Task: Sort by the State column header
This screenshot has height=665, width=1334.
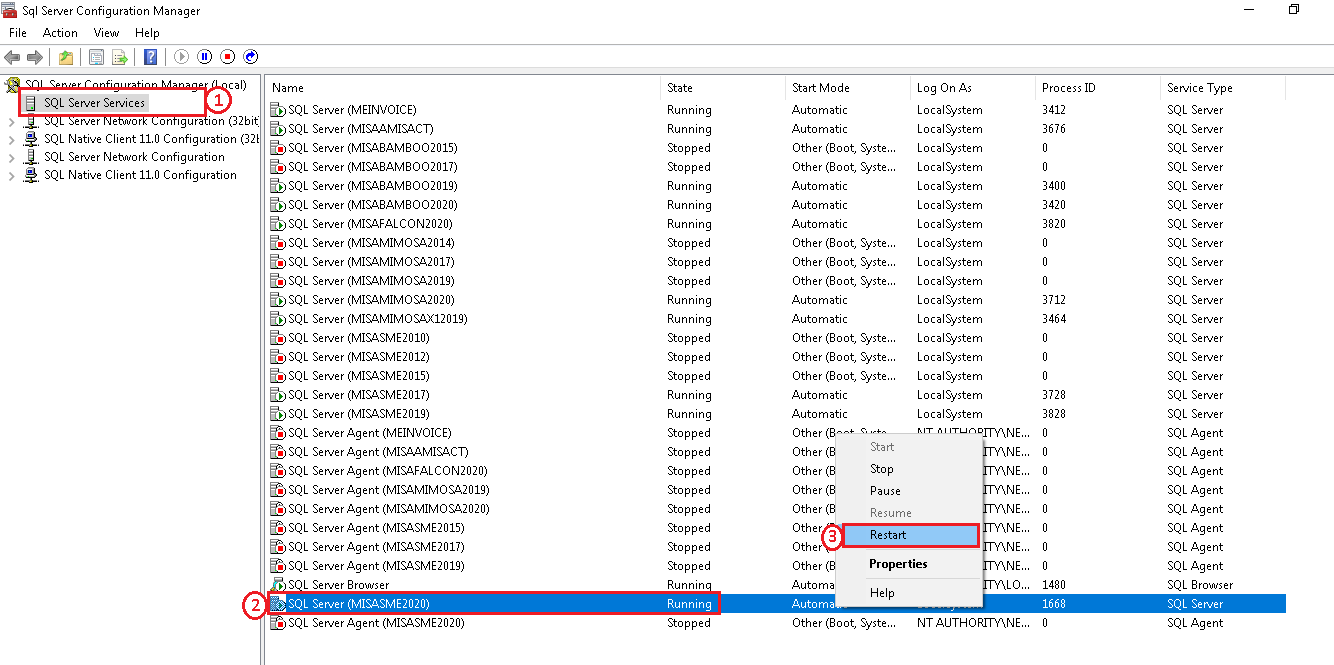Action: tap(724, 88)
